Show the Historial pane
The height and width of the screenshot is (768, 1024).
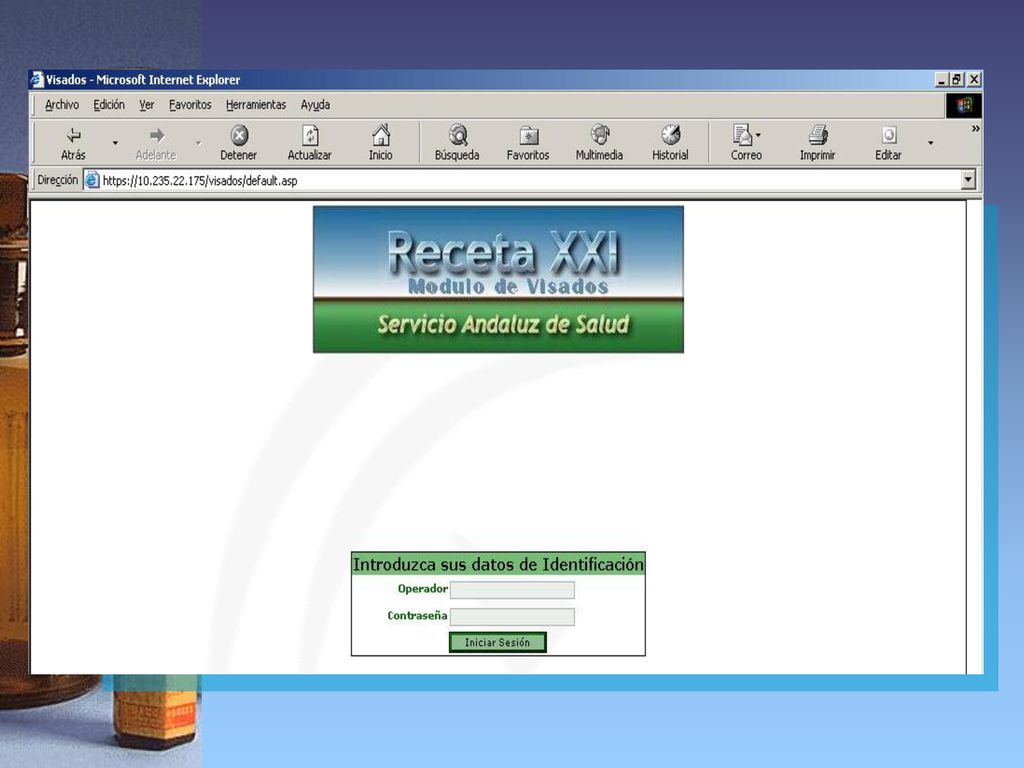coord(671,143)
